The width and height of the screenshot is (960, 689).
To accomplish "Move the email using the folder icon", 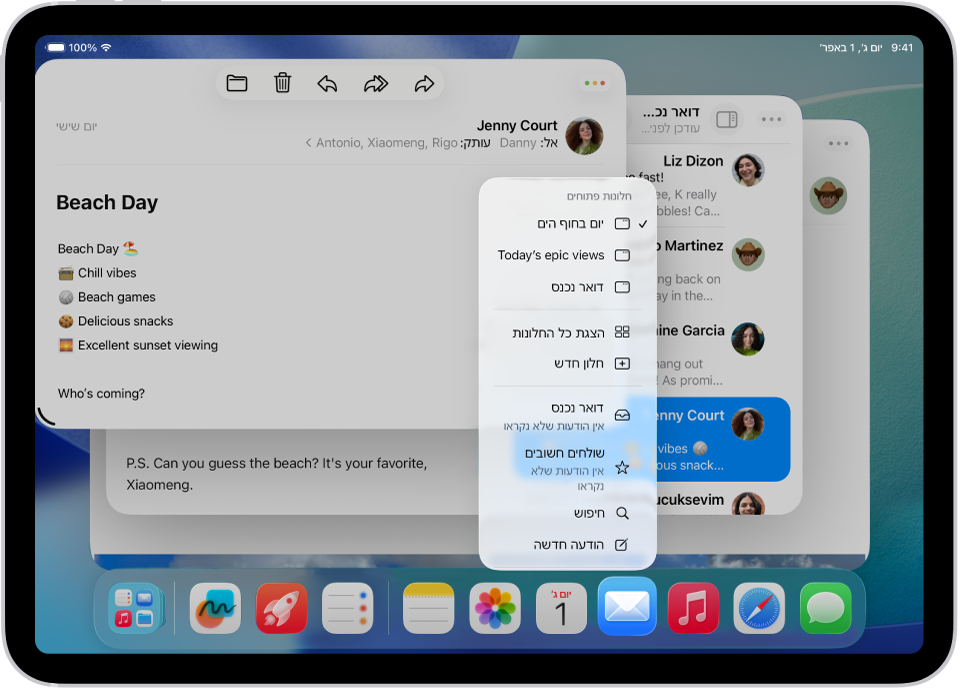I will click(237, 83).
